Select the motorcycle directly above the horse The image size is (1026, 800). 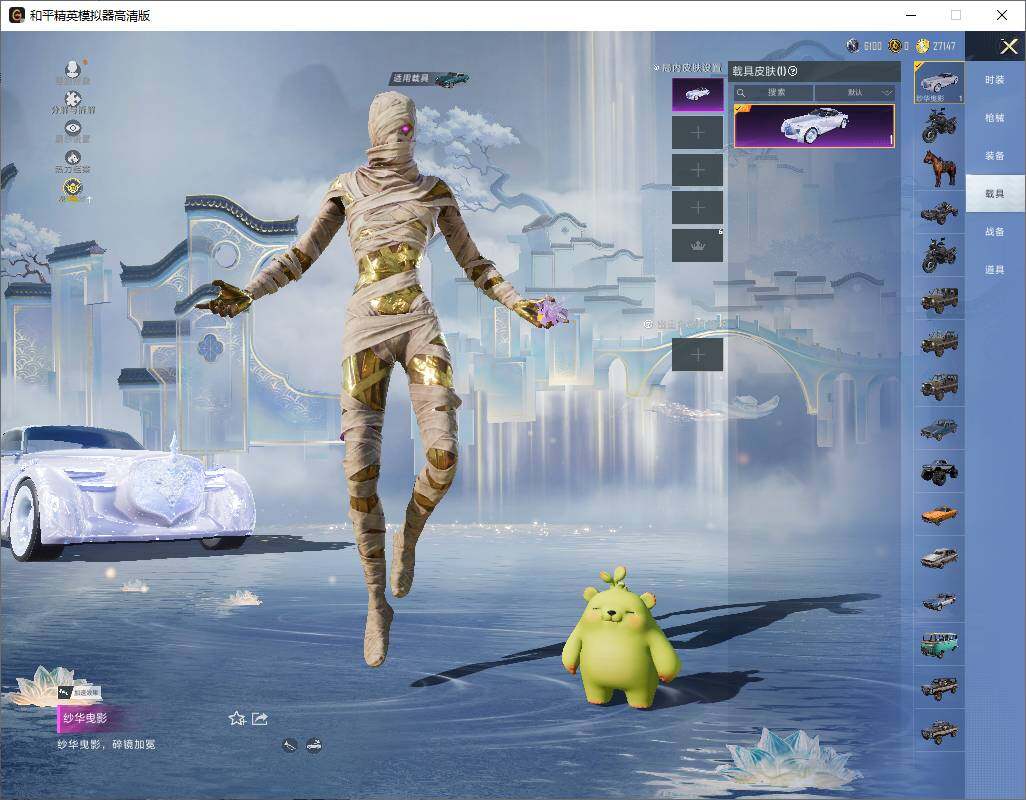tap(939, 126)
